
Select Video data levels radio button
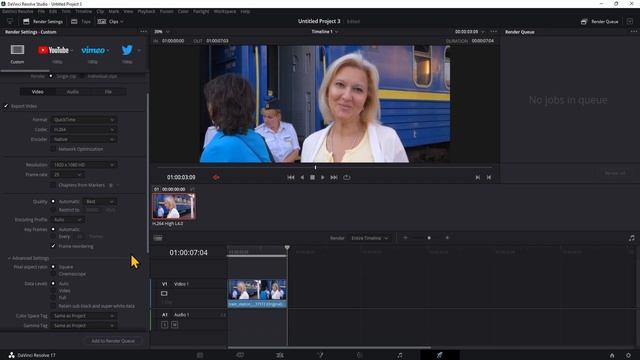click(53, 291)
